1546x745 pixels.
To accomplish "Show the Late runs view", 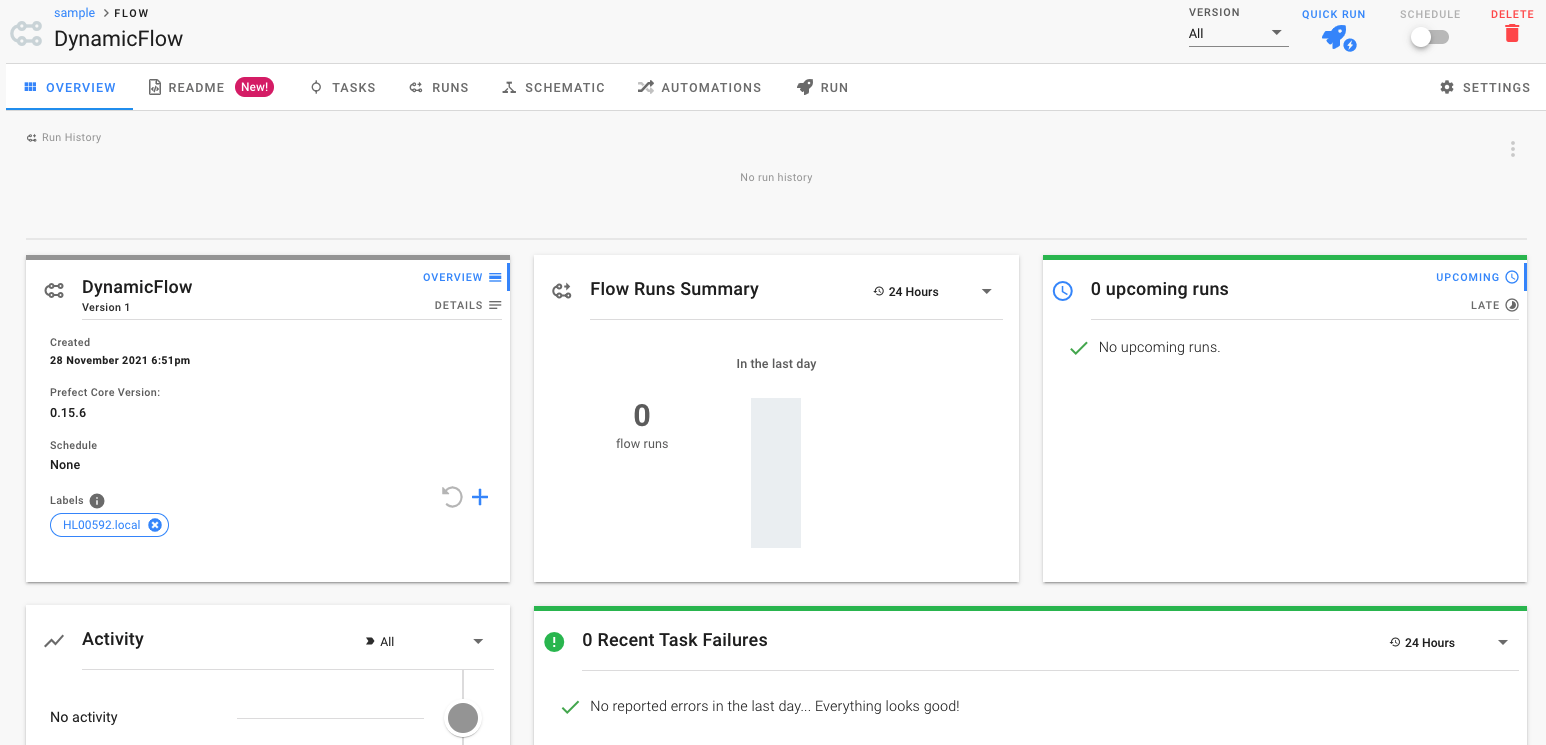I will coord(1494,305).
